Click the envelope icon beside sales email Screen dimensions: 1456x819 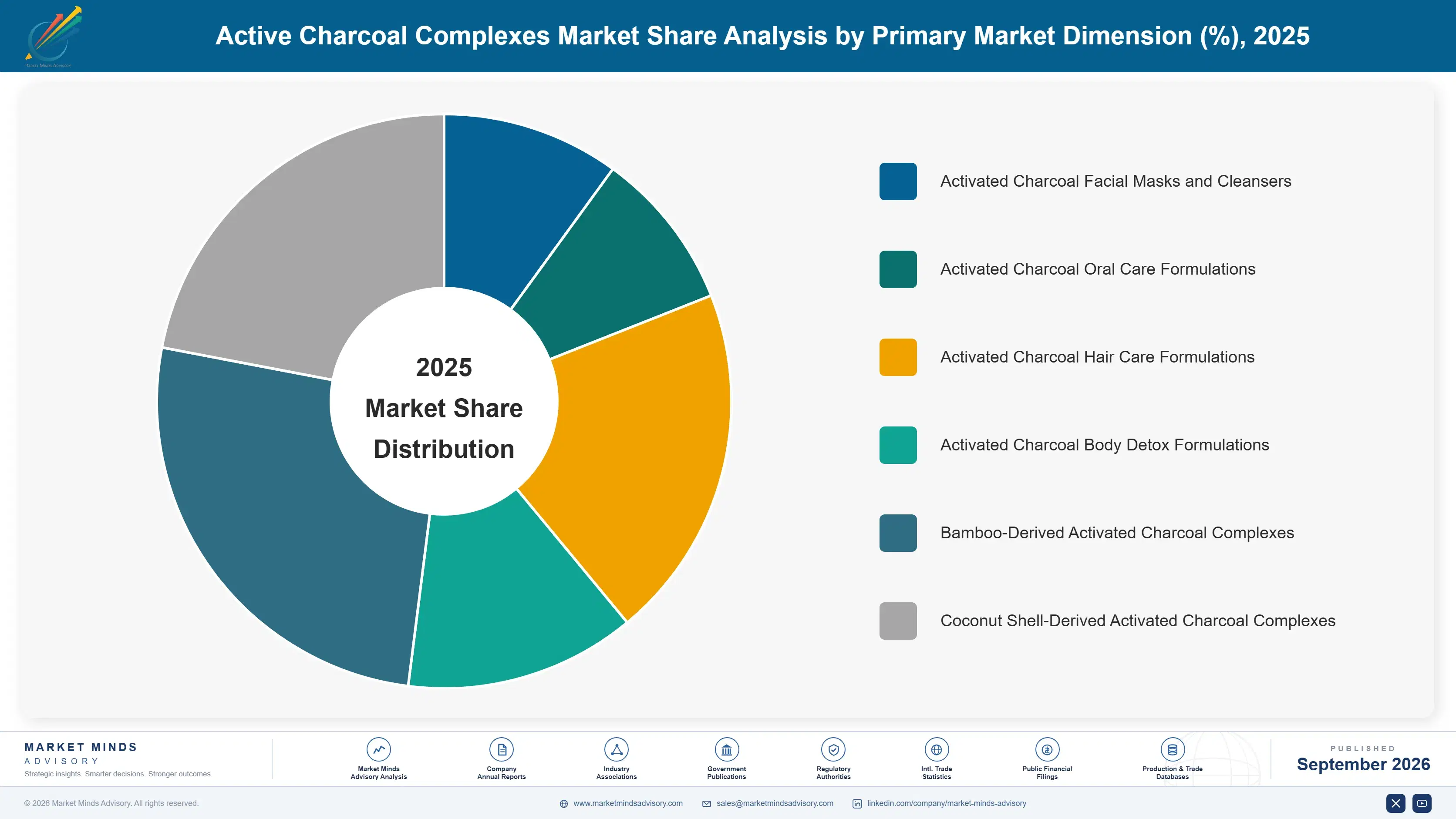(707, 804)
